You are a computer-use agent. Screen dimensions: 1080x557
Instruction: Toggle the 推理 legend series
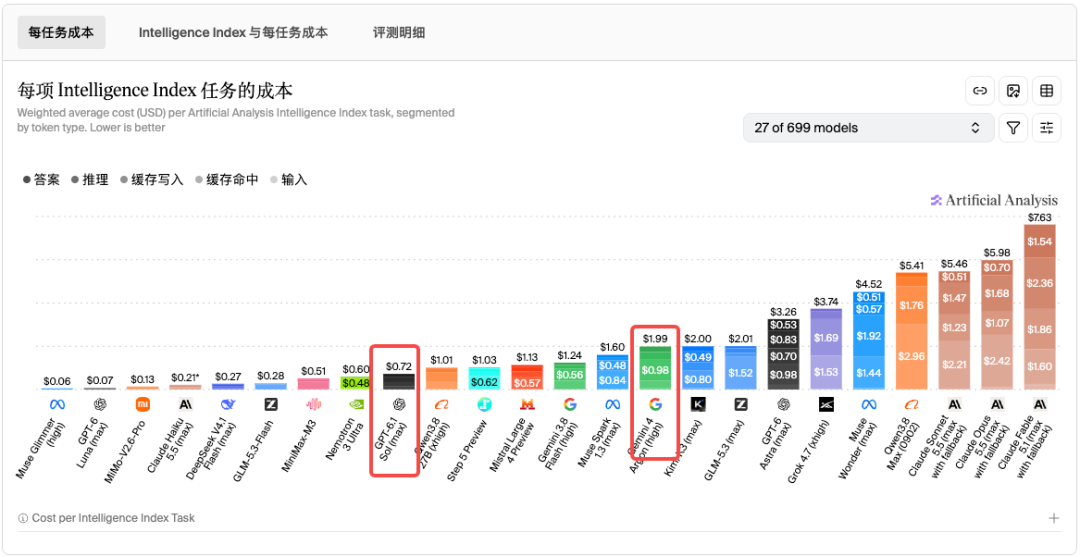(x=90, y=180)
